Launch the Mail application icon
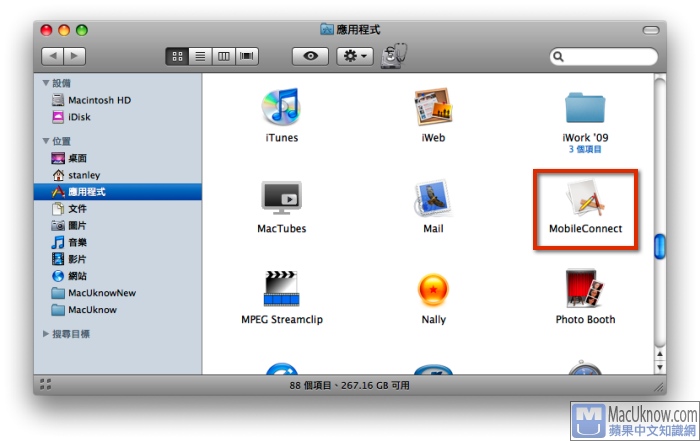 [433, 198]
